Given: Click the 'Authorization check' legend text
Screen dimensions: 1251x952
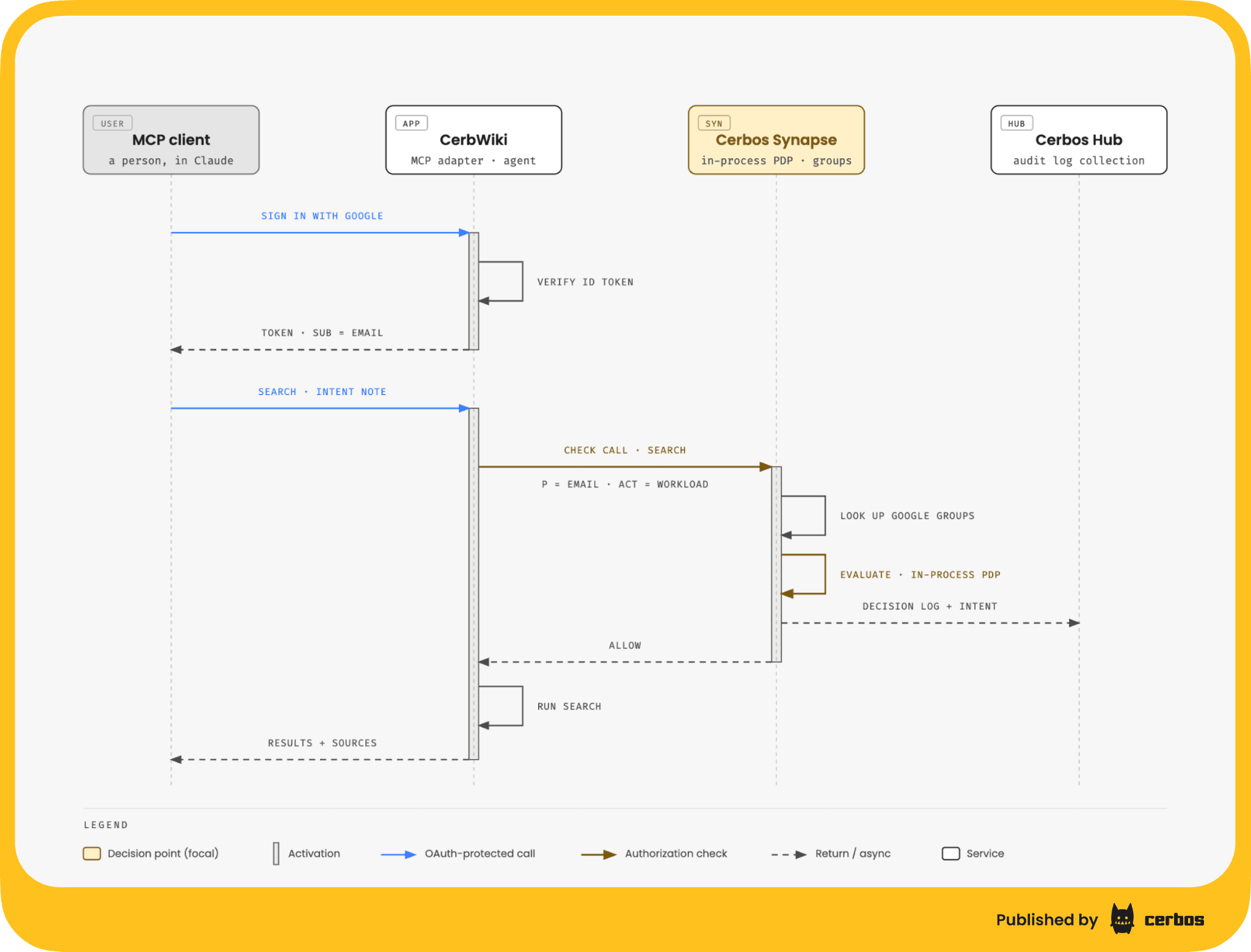Looking at the screenshot, I should coord(676,854).
